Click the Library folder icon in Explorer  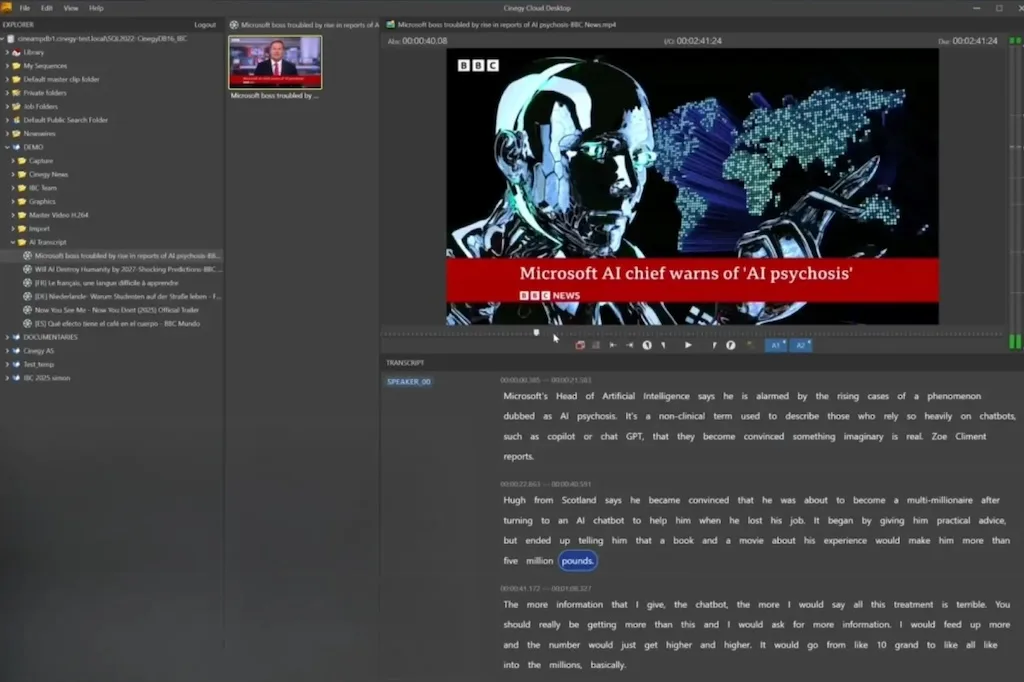tap(17, 52)
